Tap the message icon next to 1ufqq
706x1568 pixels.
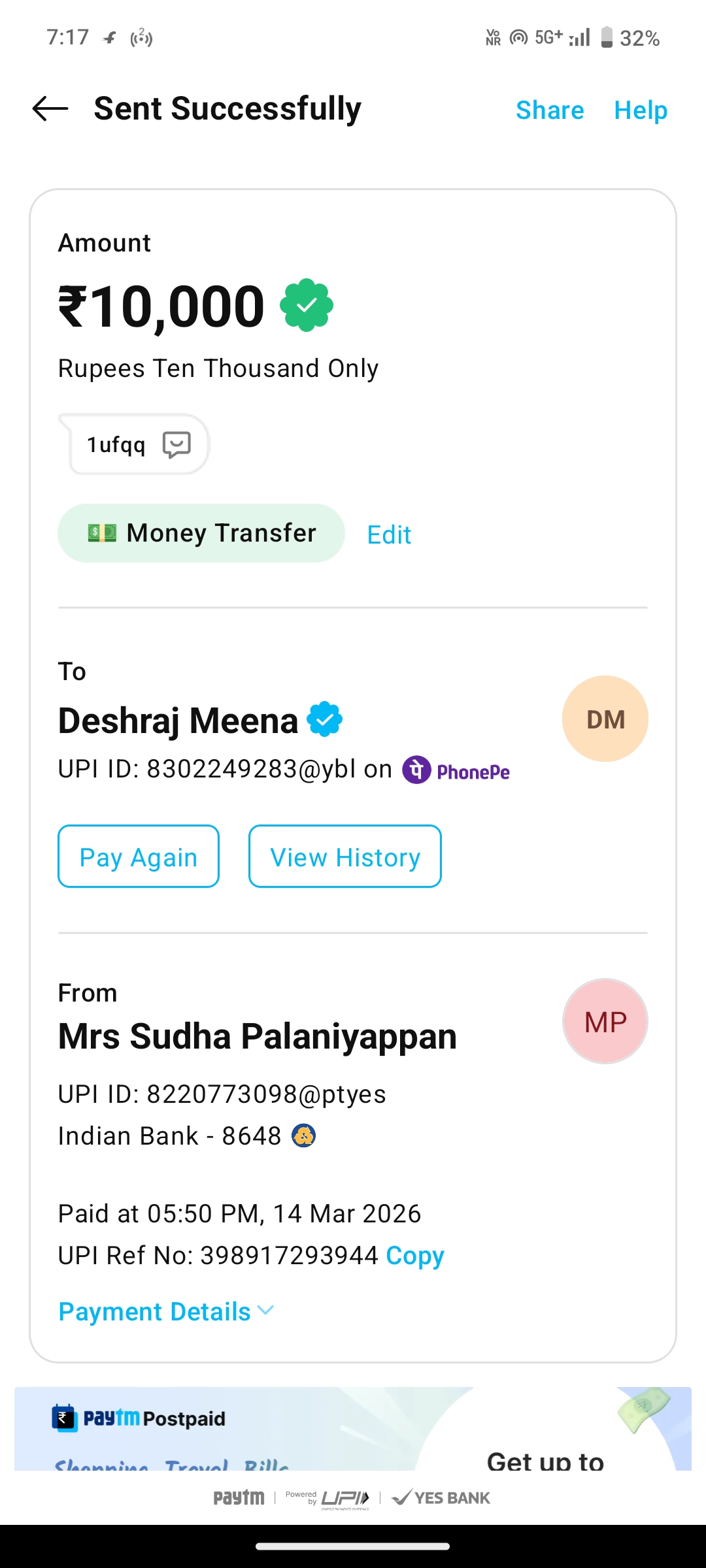176,445
